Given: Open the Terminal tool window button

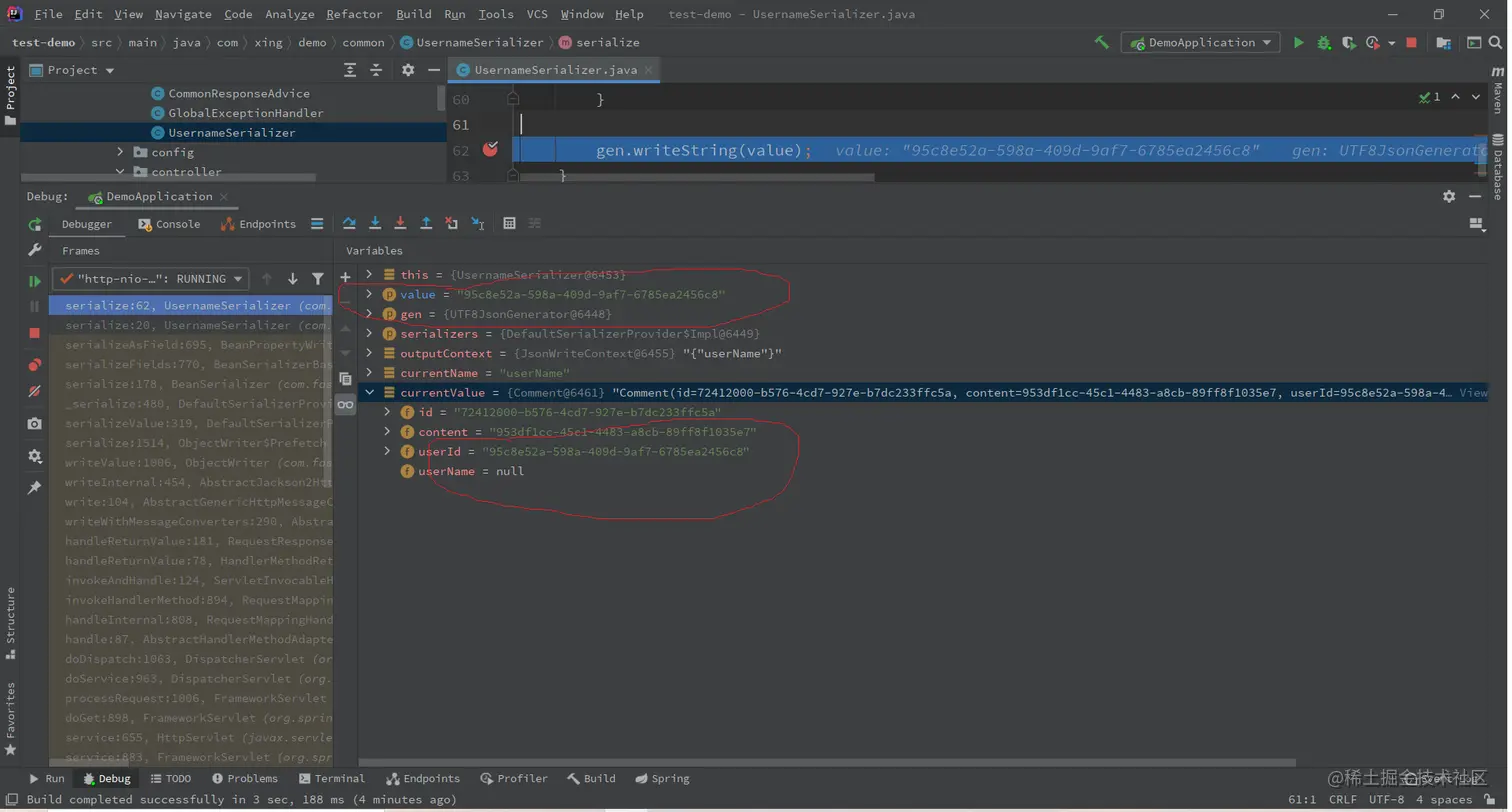Looking at the screenshot, I should 332,779.
